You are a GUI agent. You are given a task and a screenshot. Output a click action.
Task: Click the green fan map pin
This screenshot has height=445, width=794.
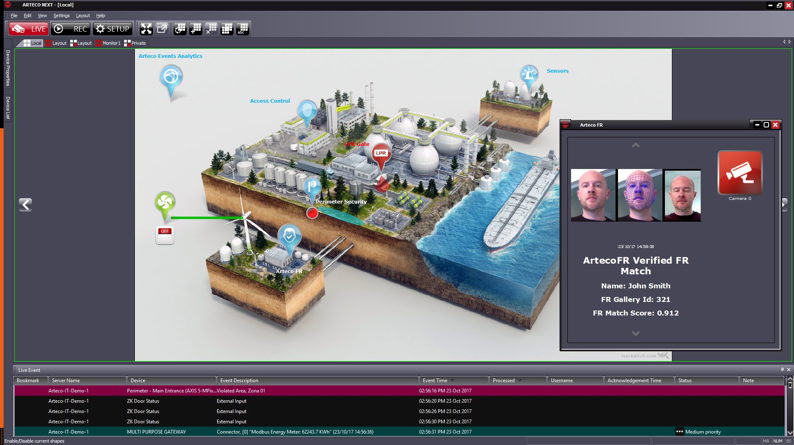point(165,205)
